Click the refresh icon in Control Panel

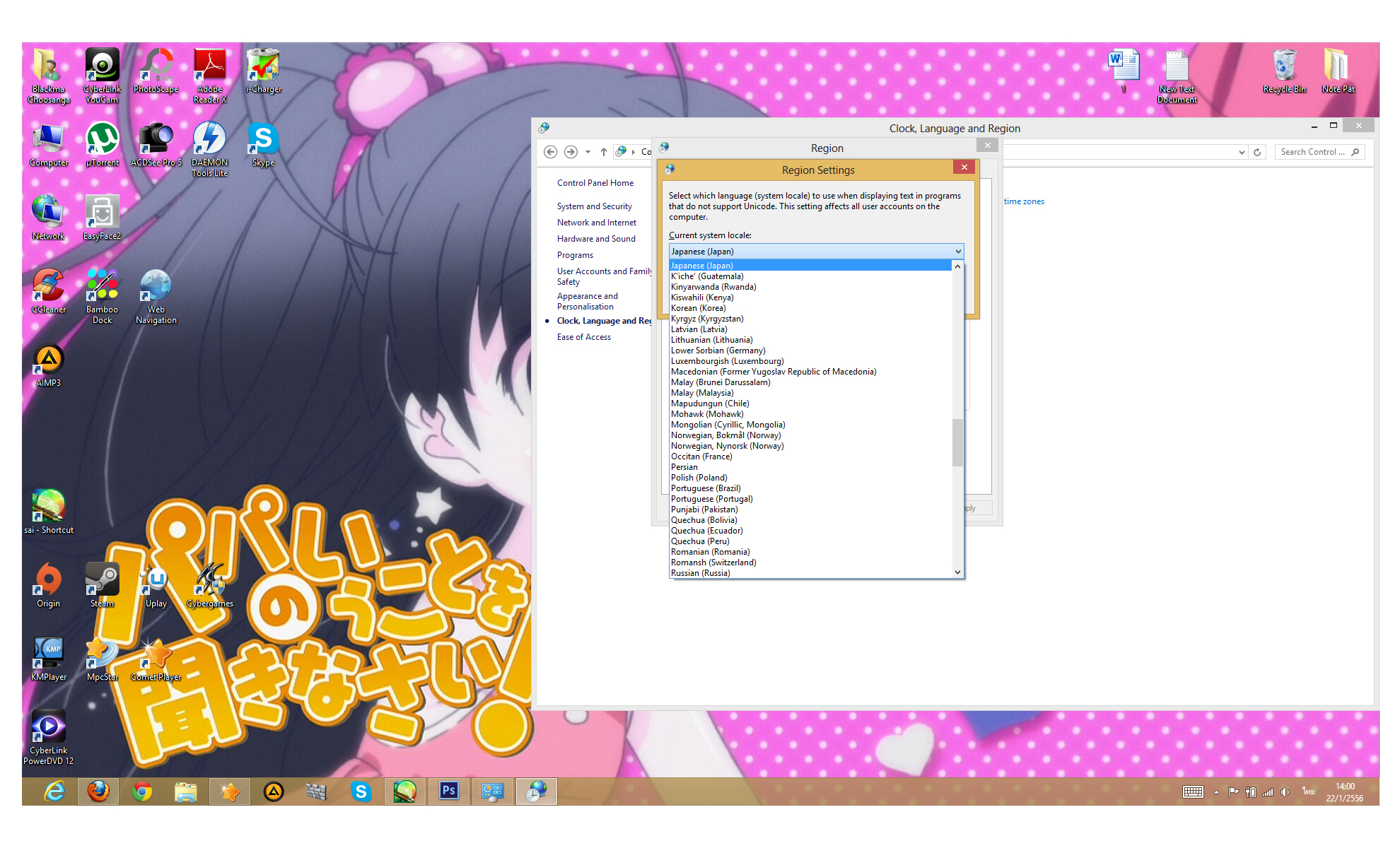point(1257,152)
